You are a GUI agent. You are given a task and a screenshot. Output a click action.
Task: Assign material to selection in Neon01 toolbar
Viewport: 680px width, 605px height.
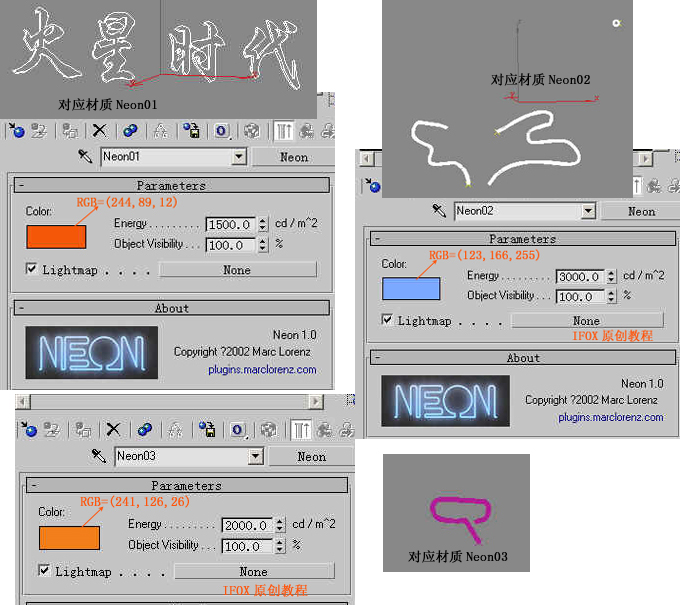click(70, 131)
